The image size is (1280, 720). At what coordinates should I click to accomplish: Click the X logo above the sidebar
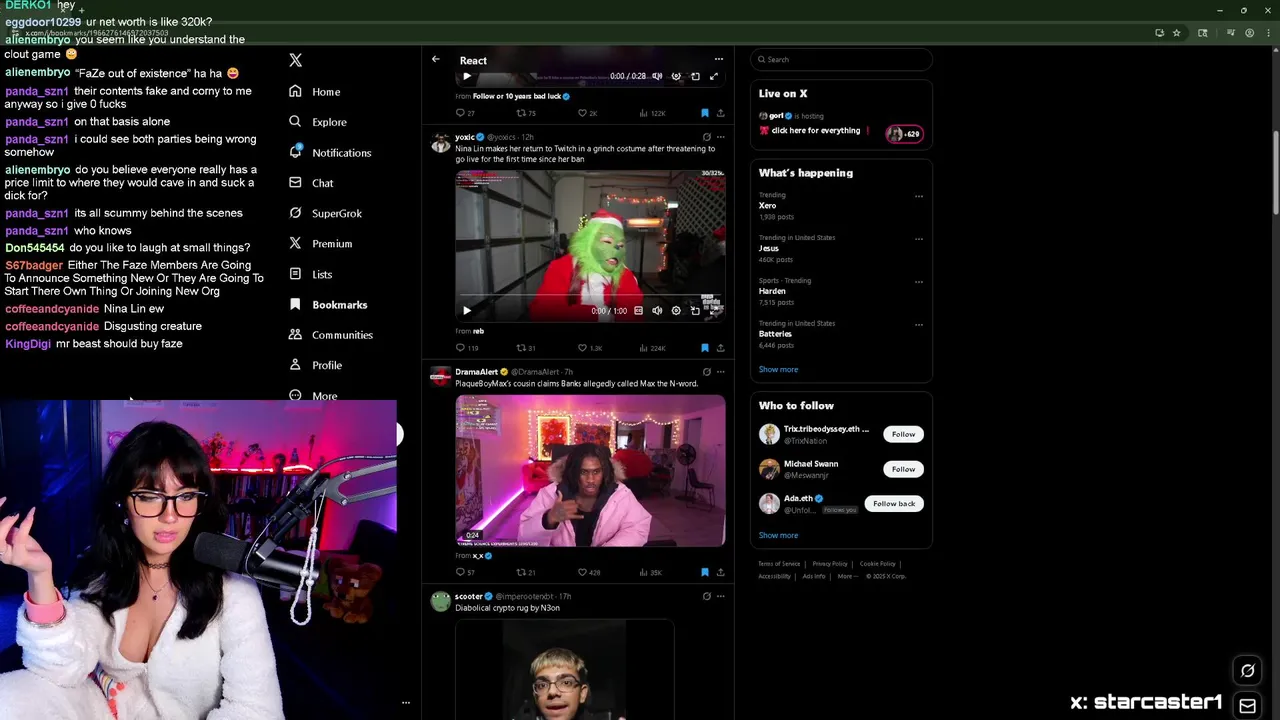point(295,60)
